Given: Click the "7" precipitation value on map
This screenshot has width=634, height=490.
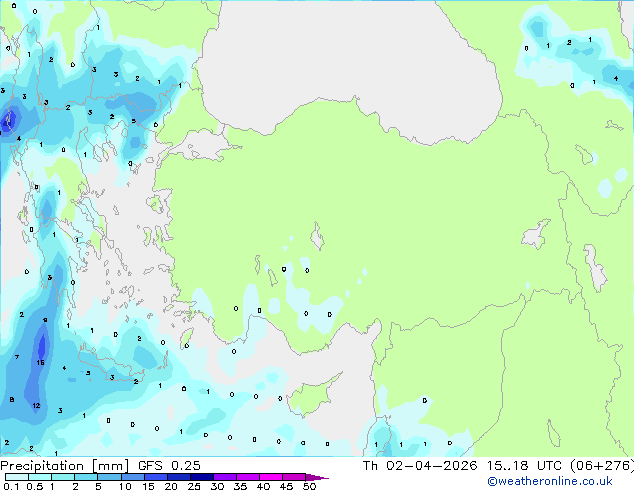Looking at the screenshot, I should 17,357.
